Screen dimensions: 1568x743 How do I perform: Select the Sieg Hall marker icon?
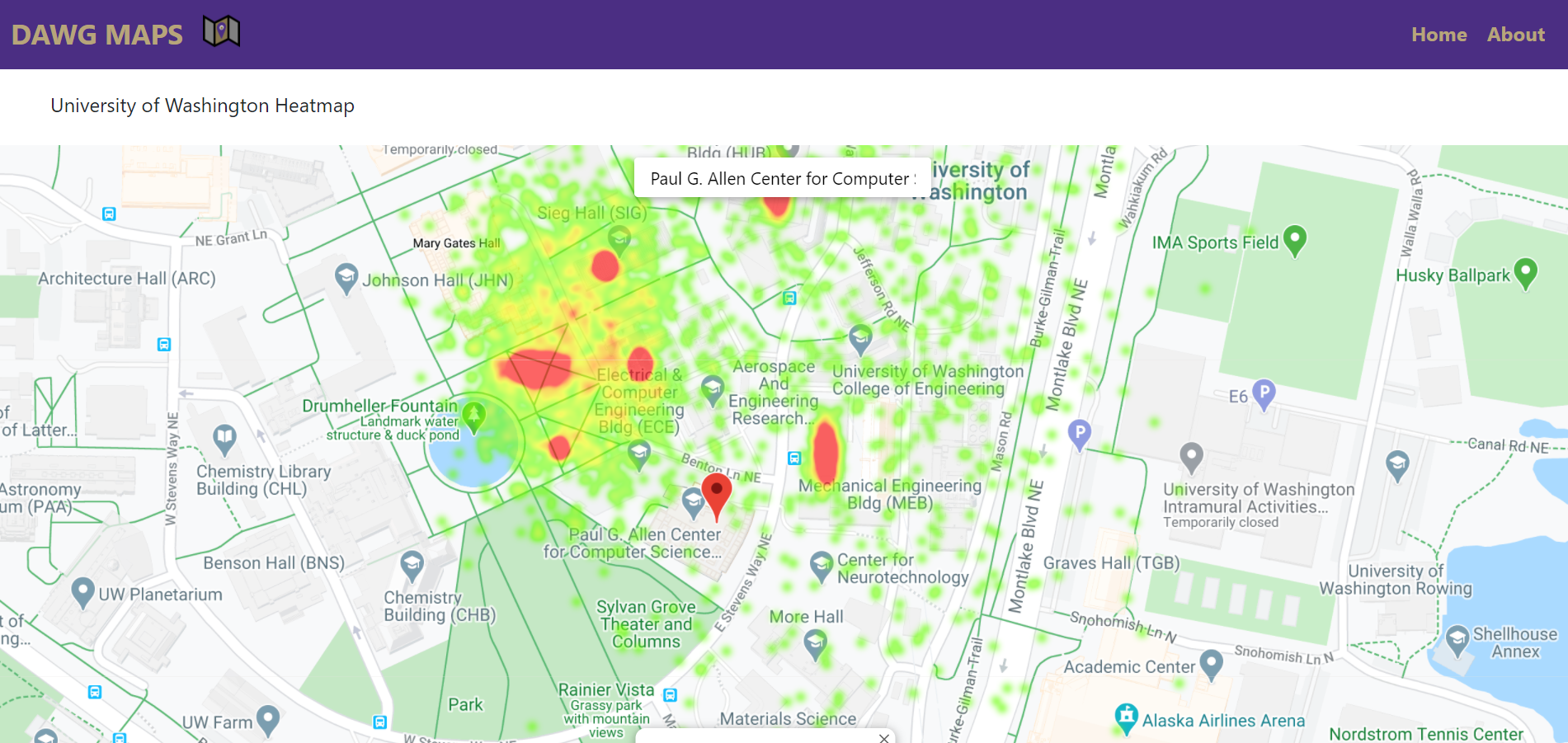[x=619, y=241]
